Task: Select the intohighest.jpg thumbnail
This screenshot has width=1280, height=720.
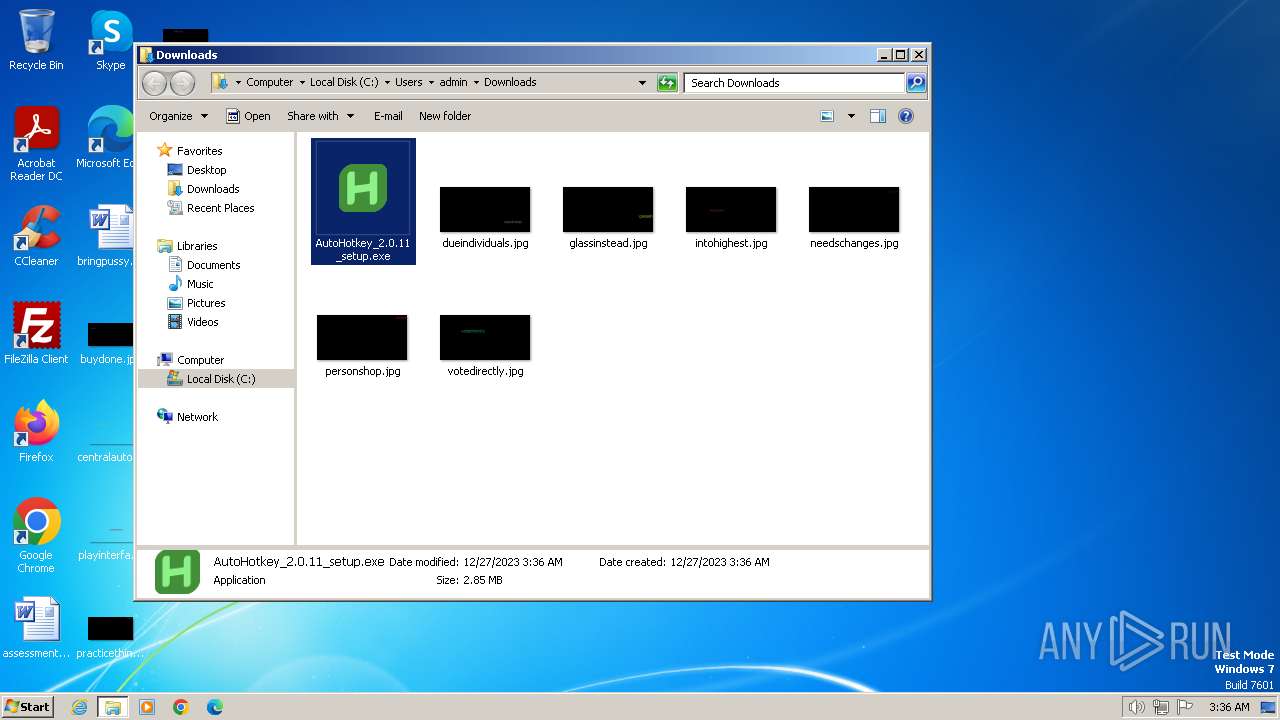Action: pos(731,209)
